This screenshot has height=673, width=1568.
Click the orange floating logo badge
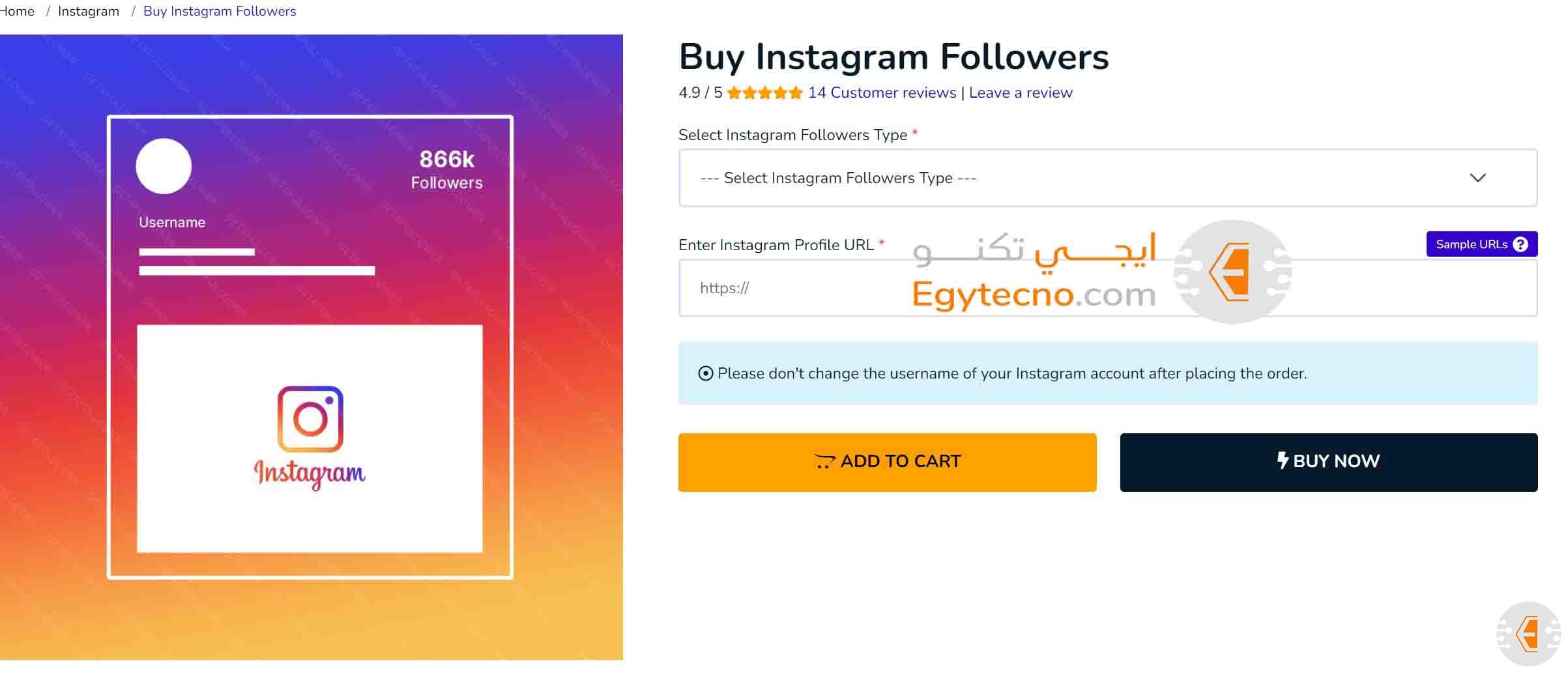(1528, 634)
